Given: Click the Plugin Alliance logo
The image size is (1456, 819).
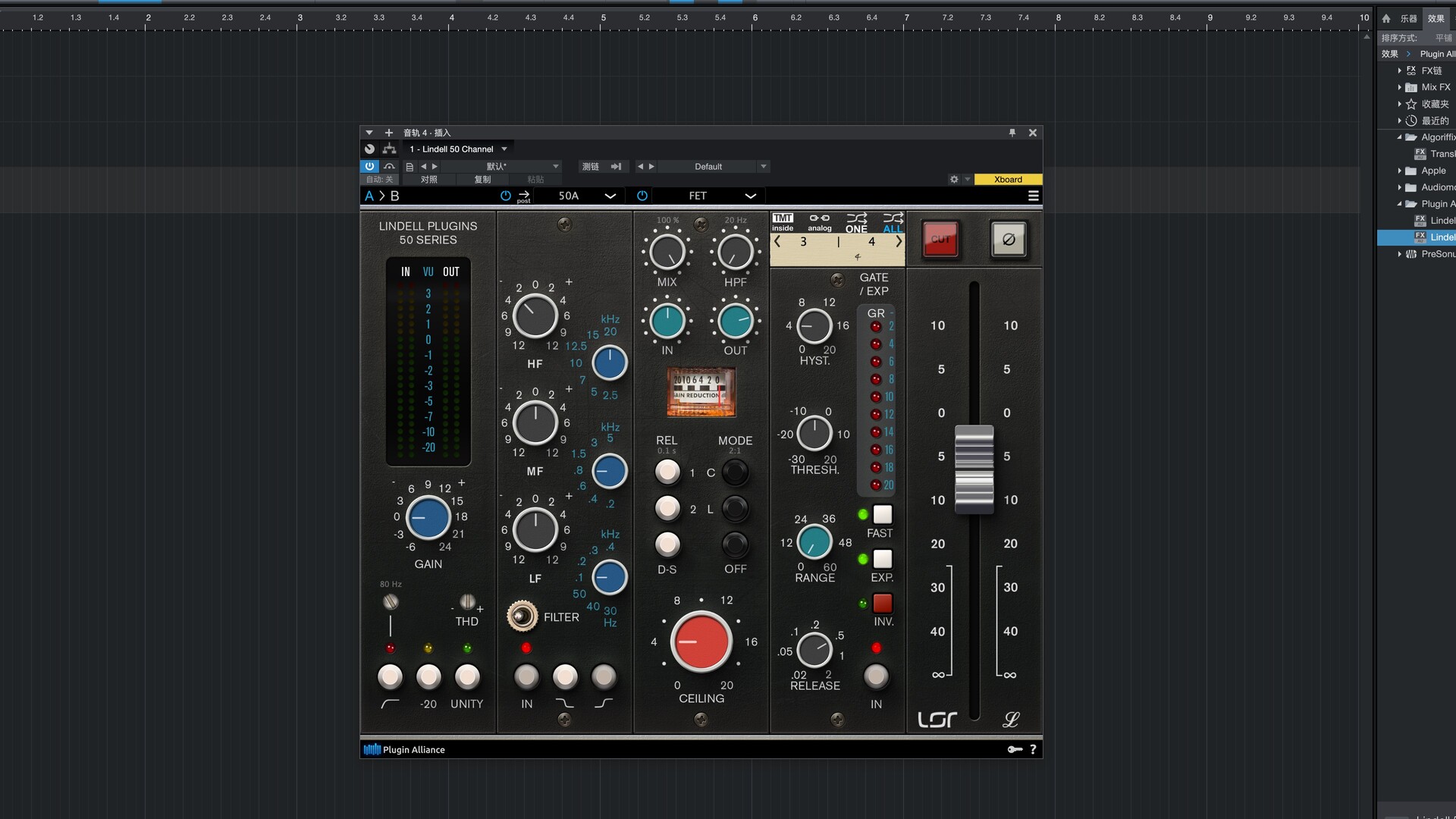Looking at the screenshot, I should (x=404, y=749).
